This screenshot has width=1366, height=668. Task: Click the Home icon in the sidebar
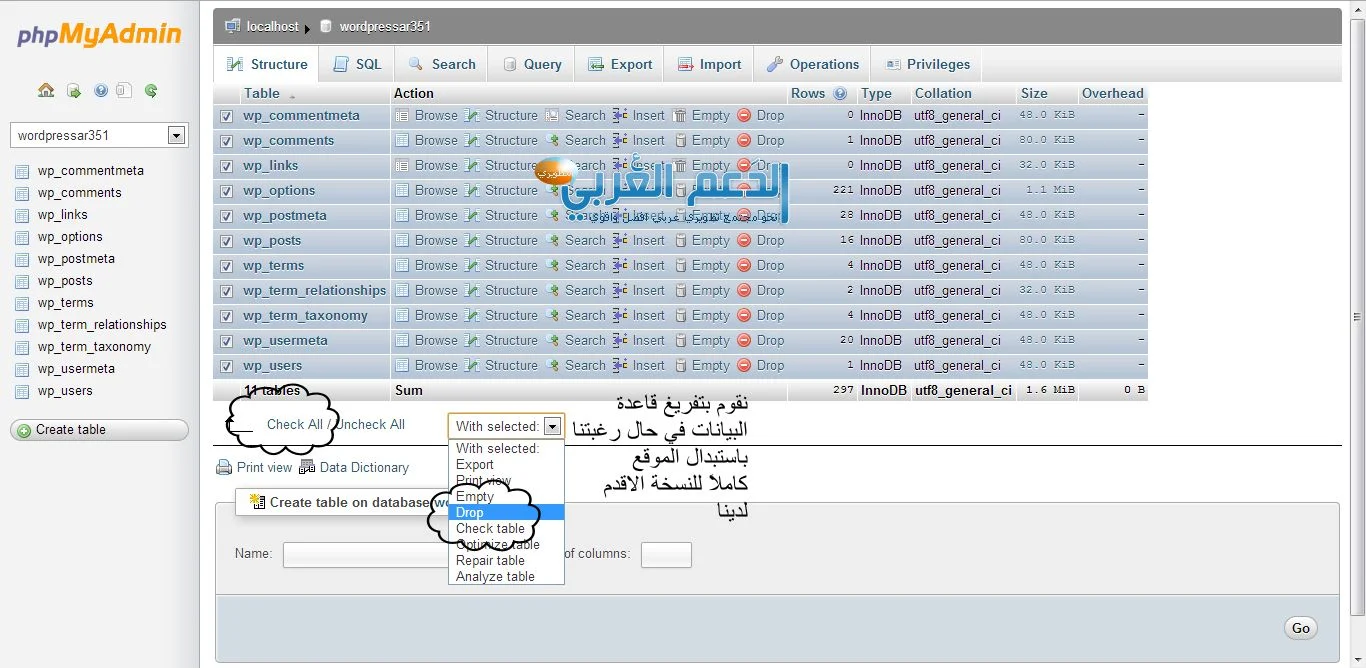(x=46, y=91)
